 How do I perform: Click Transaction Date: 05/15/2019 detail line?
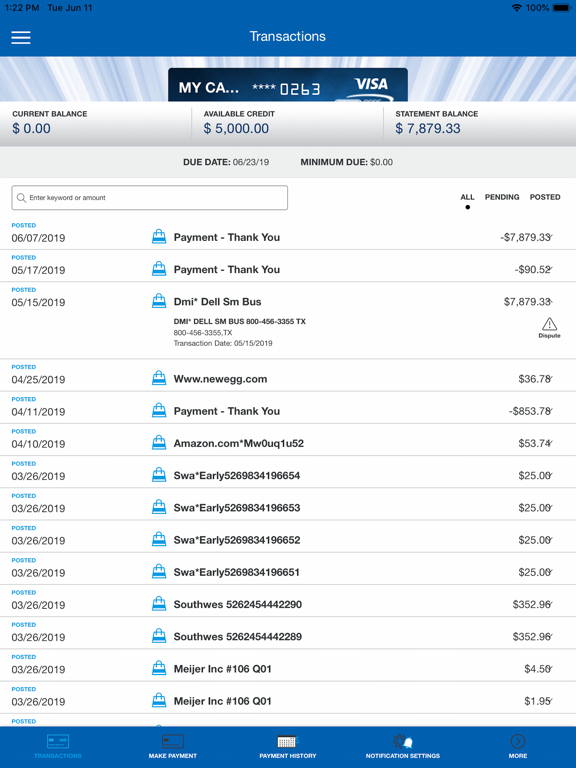click(x=223, y=343)
